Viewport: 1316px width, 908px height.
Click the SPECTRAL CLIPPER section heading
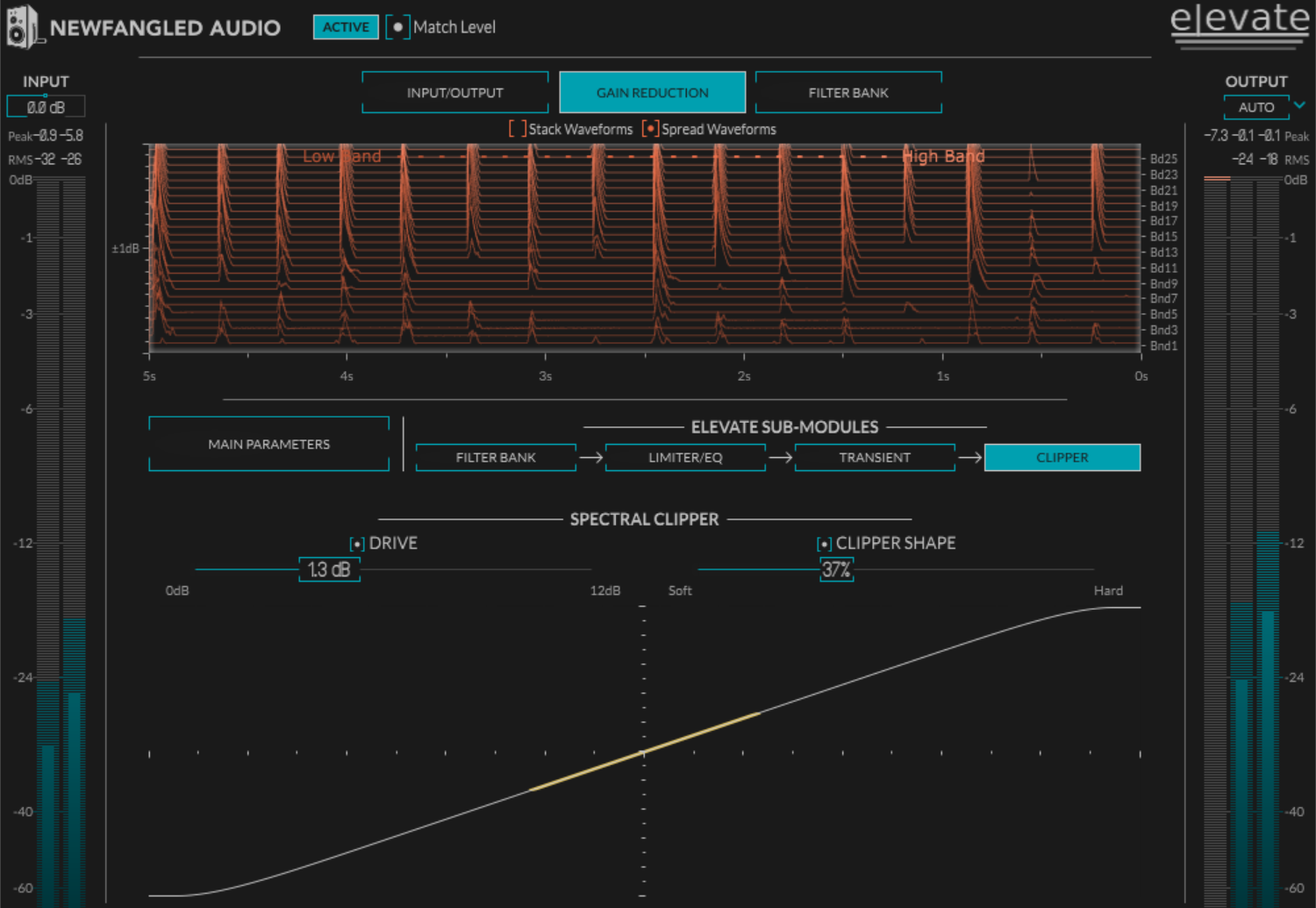coord(644,519)
